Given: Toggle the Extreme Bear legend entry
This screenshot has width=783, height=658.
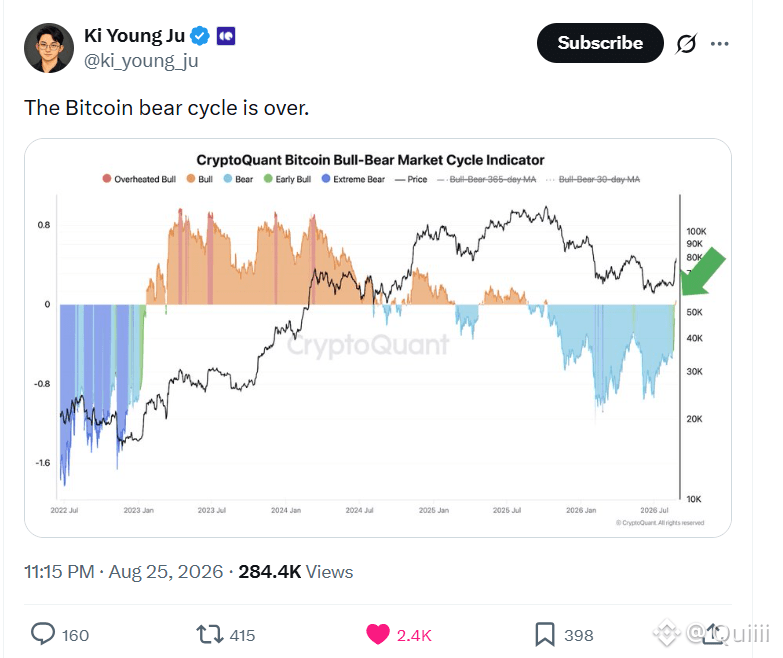Looking at the screenshot, I should click(x=353, y=179).
